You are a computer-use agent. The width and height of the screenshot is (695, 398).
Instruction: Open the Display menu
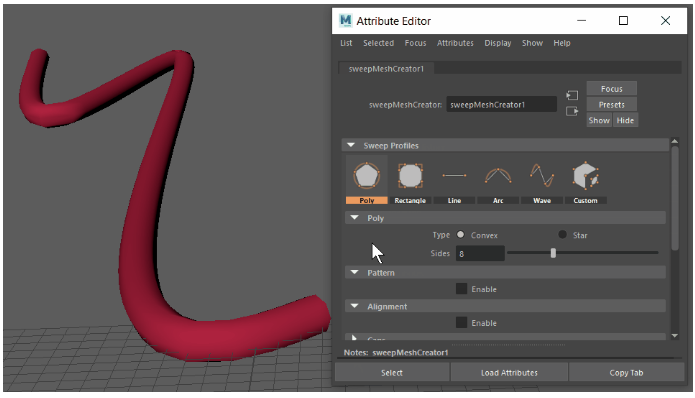click(x=498, y=43)
